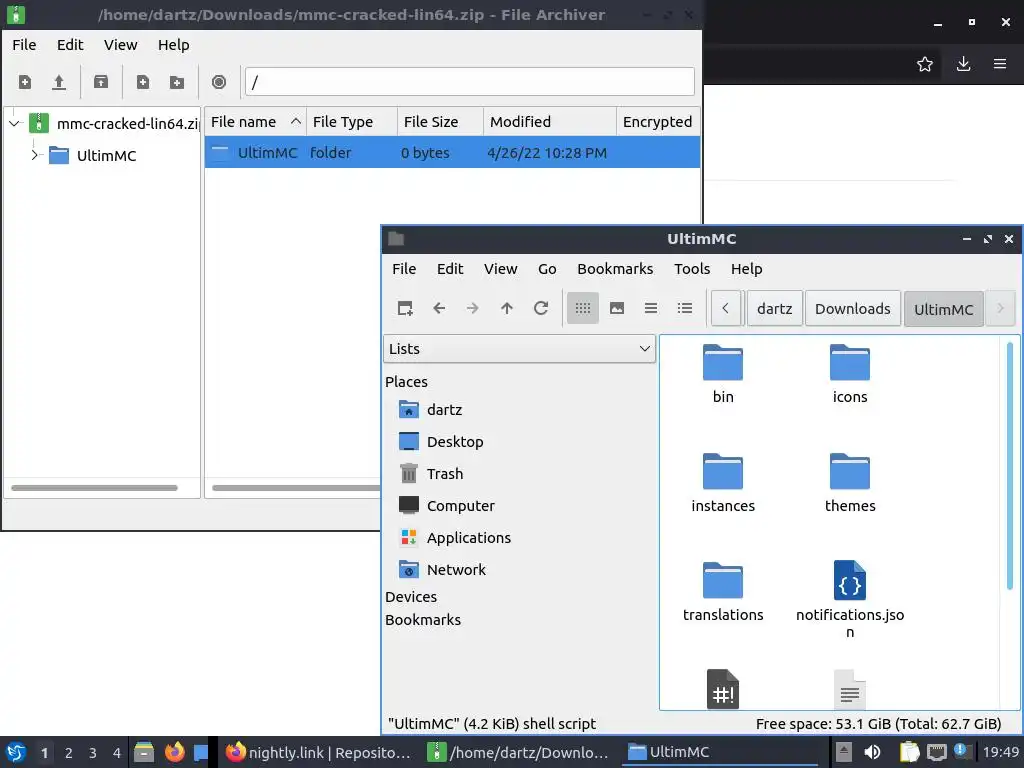Viewport: 1024px width, 768px height.
Task: Switch to Icon view mode
Action: pyautogui.click(x=583, y=308)
